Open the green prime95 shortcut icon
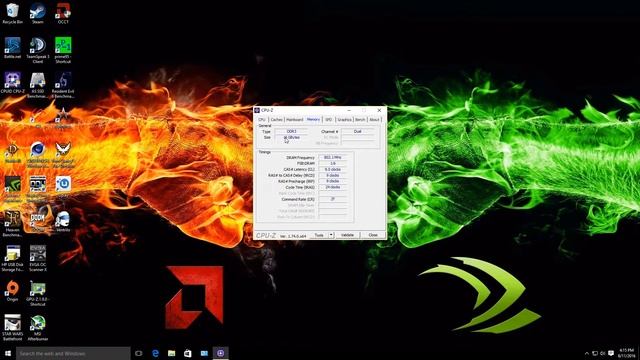640x360 pixels. point(63,50)
